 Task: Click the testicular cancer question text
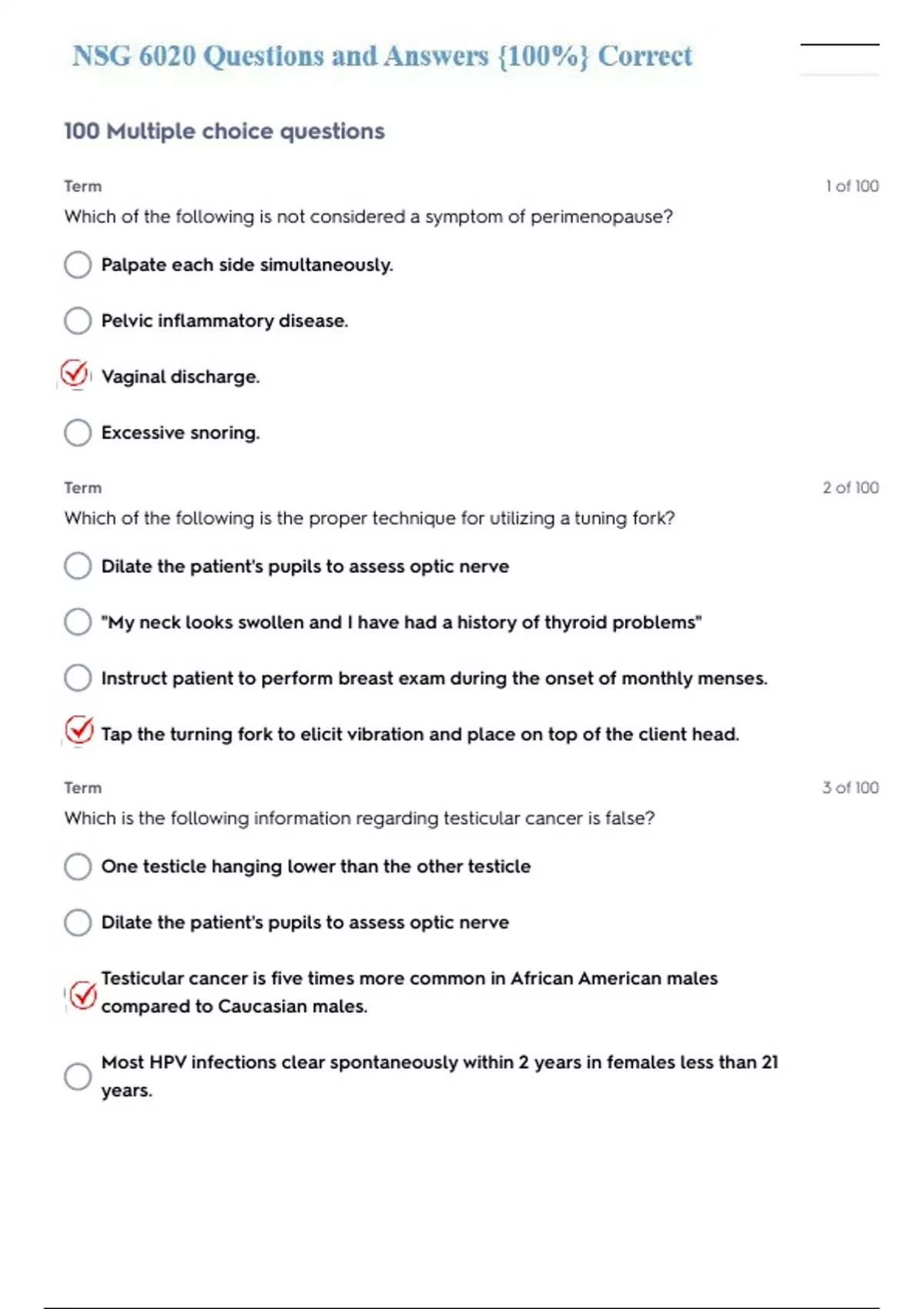pos(360,819)
